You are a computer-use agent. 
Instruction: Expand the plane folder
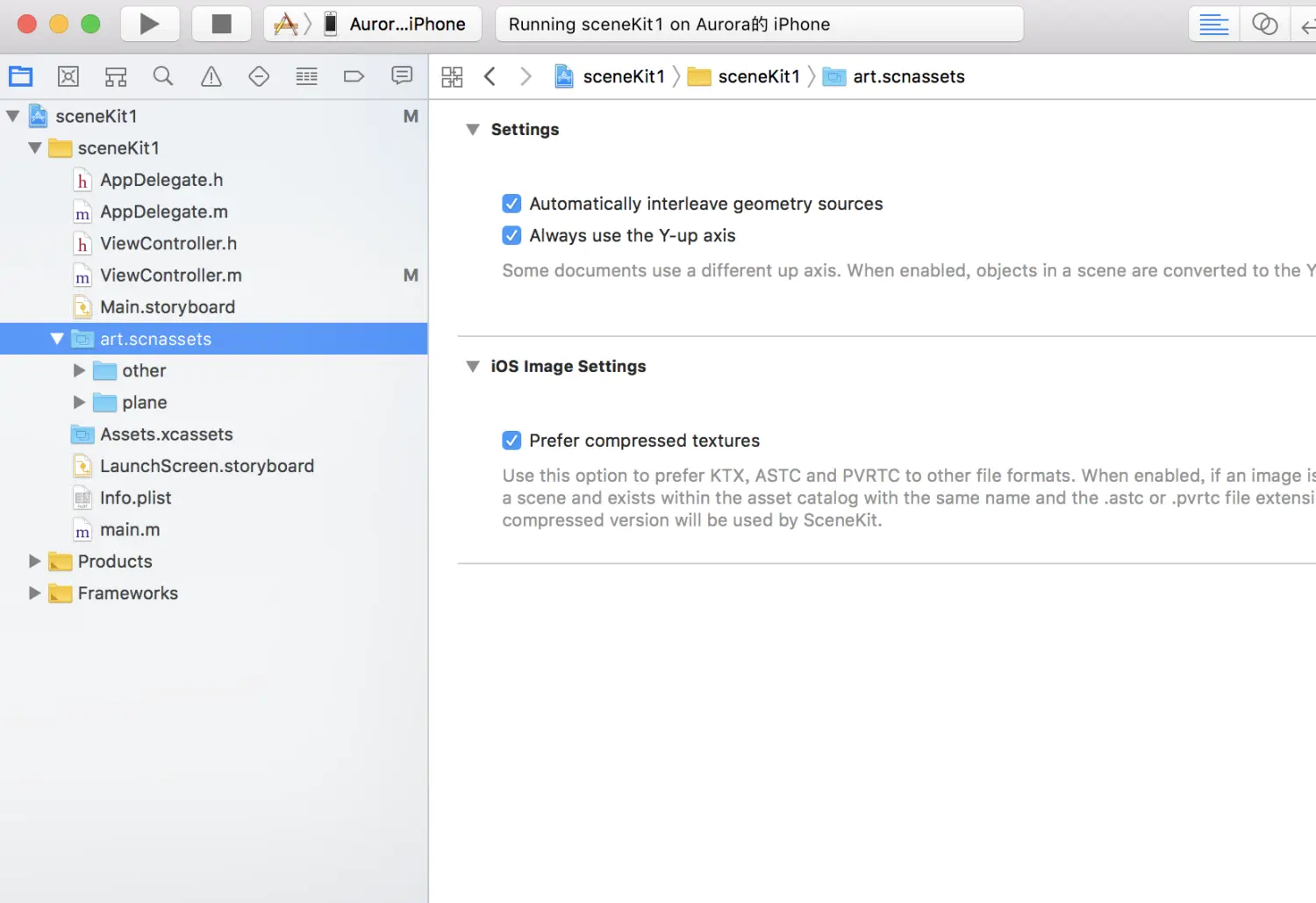point(79,402)
